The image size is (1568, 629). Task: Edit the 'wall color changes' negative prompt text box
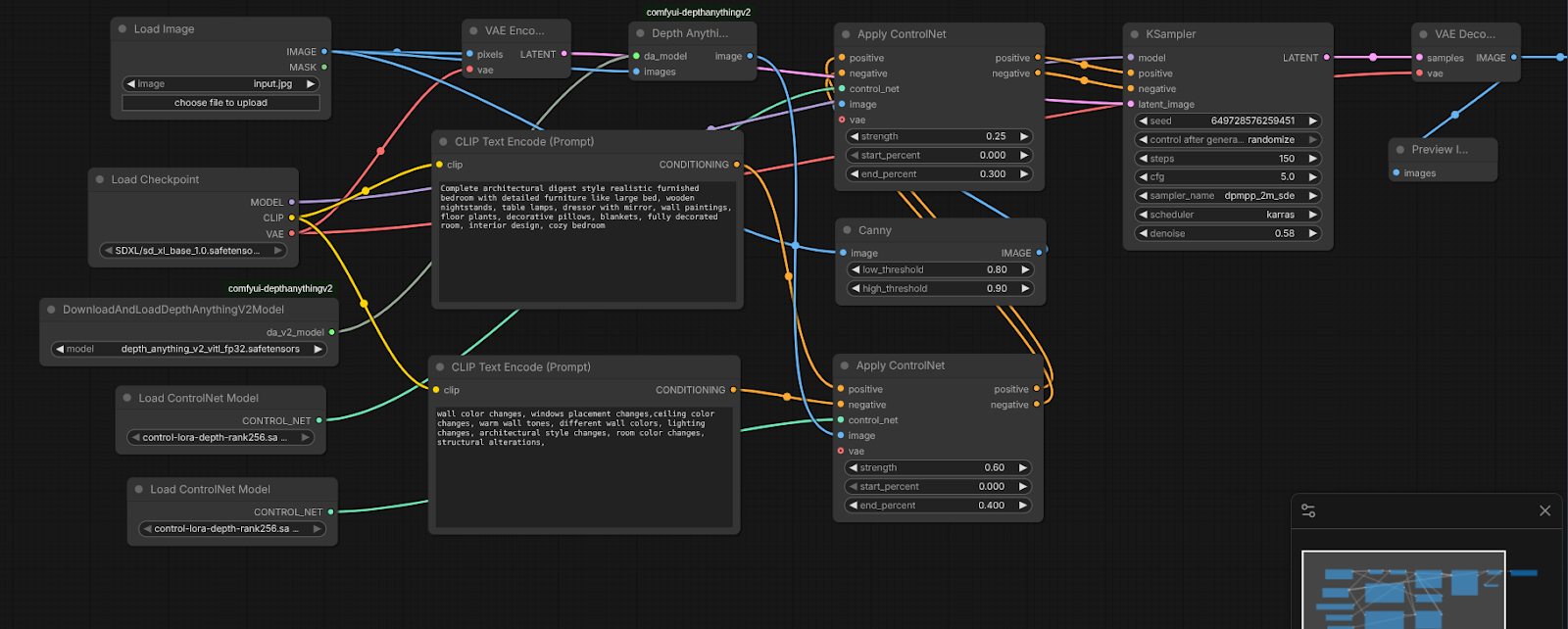point(582,466)
